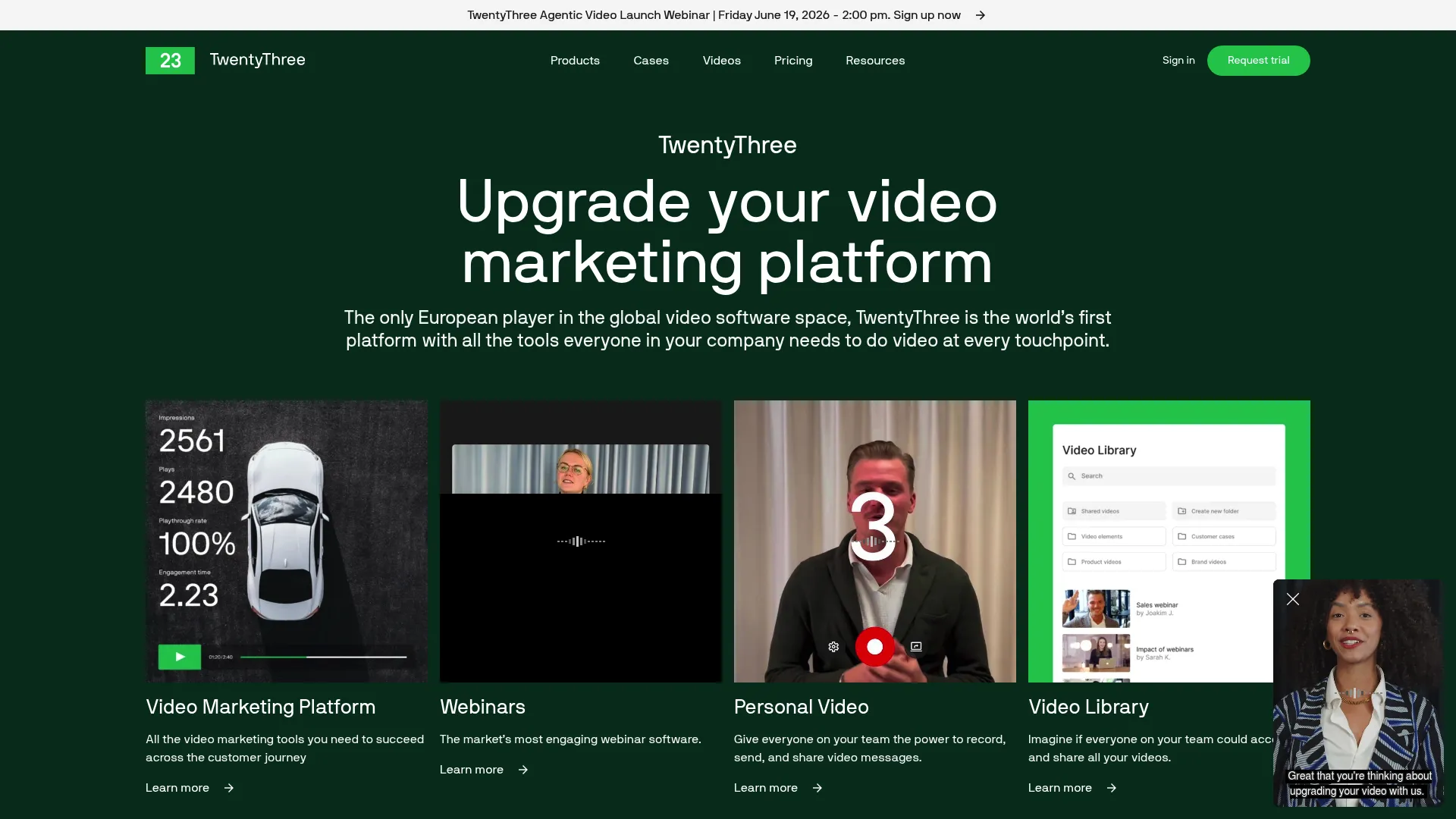Open the Shared videos folder

(x=1114, y=511)
